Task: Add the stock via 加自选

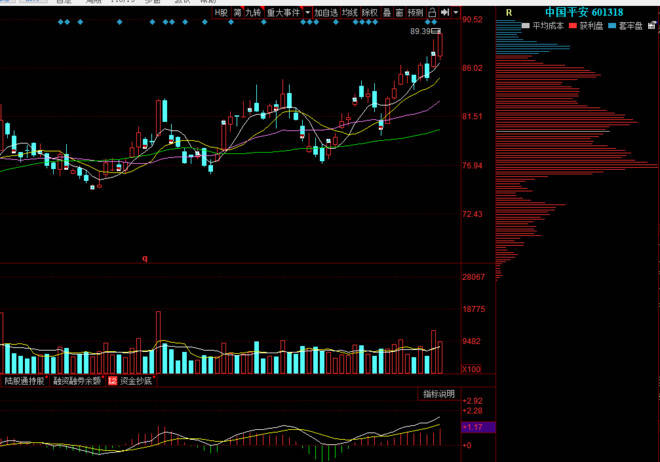Action: (325, 12)
